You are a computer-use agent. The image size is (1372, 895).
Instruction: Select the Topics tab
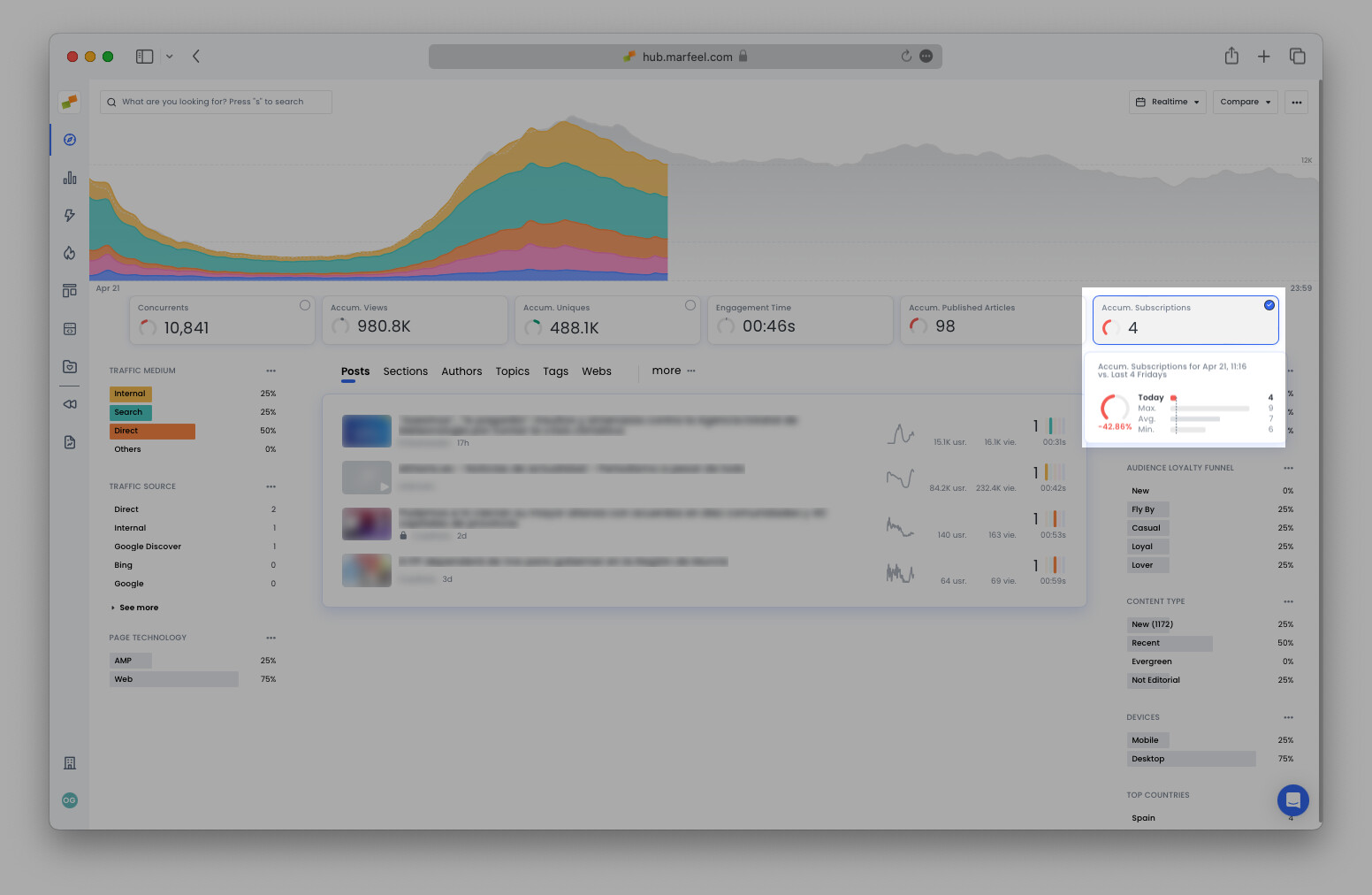click(x=512, y=371)
